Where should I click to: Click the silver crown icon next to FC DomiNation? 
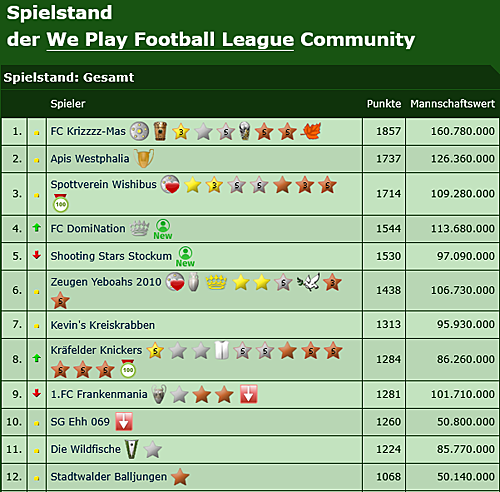pyautogui.click(x=139, y=228)
